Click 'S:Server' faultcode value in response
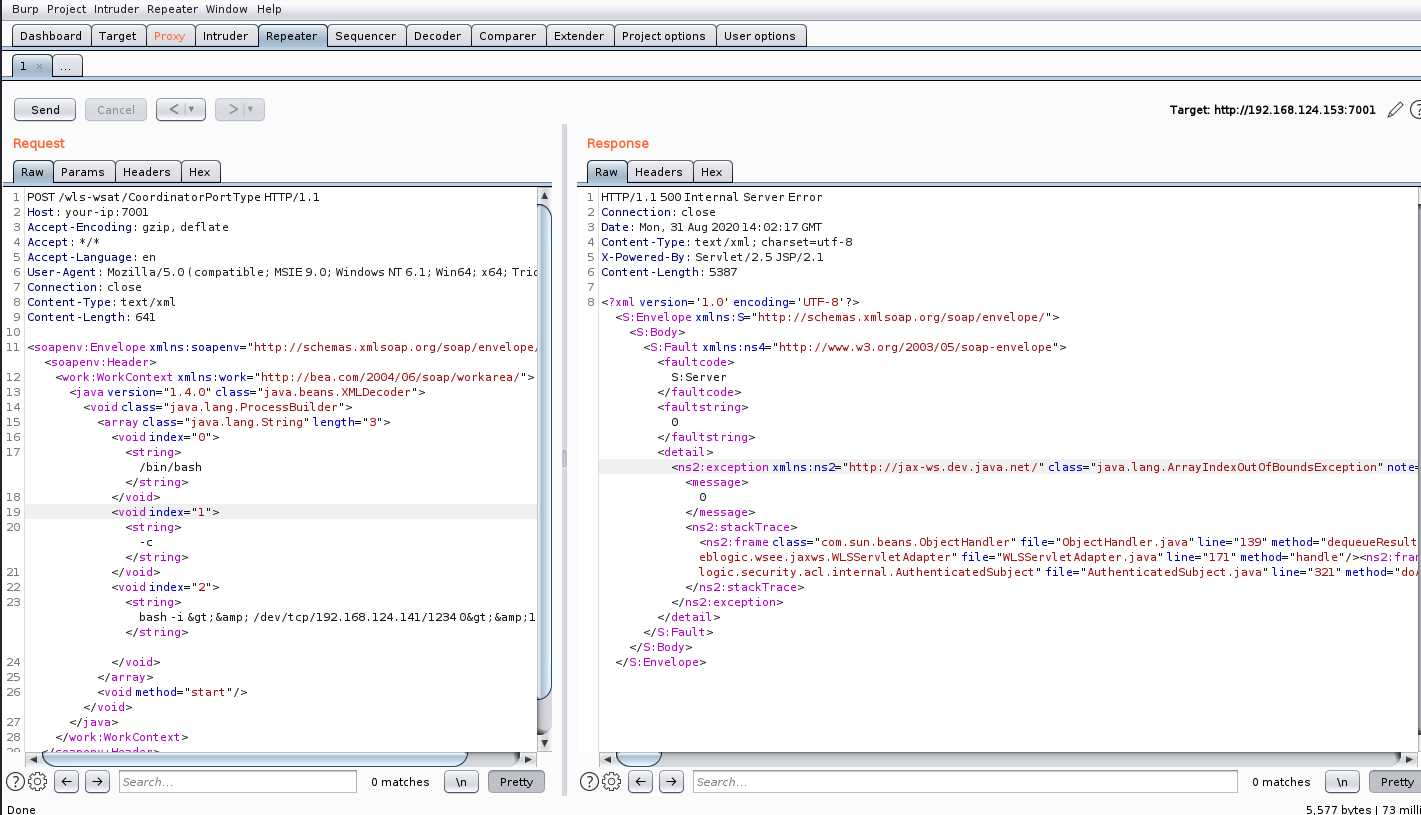The width and height of the screenshot is (1421, 815). coord(699,377)
